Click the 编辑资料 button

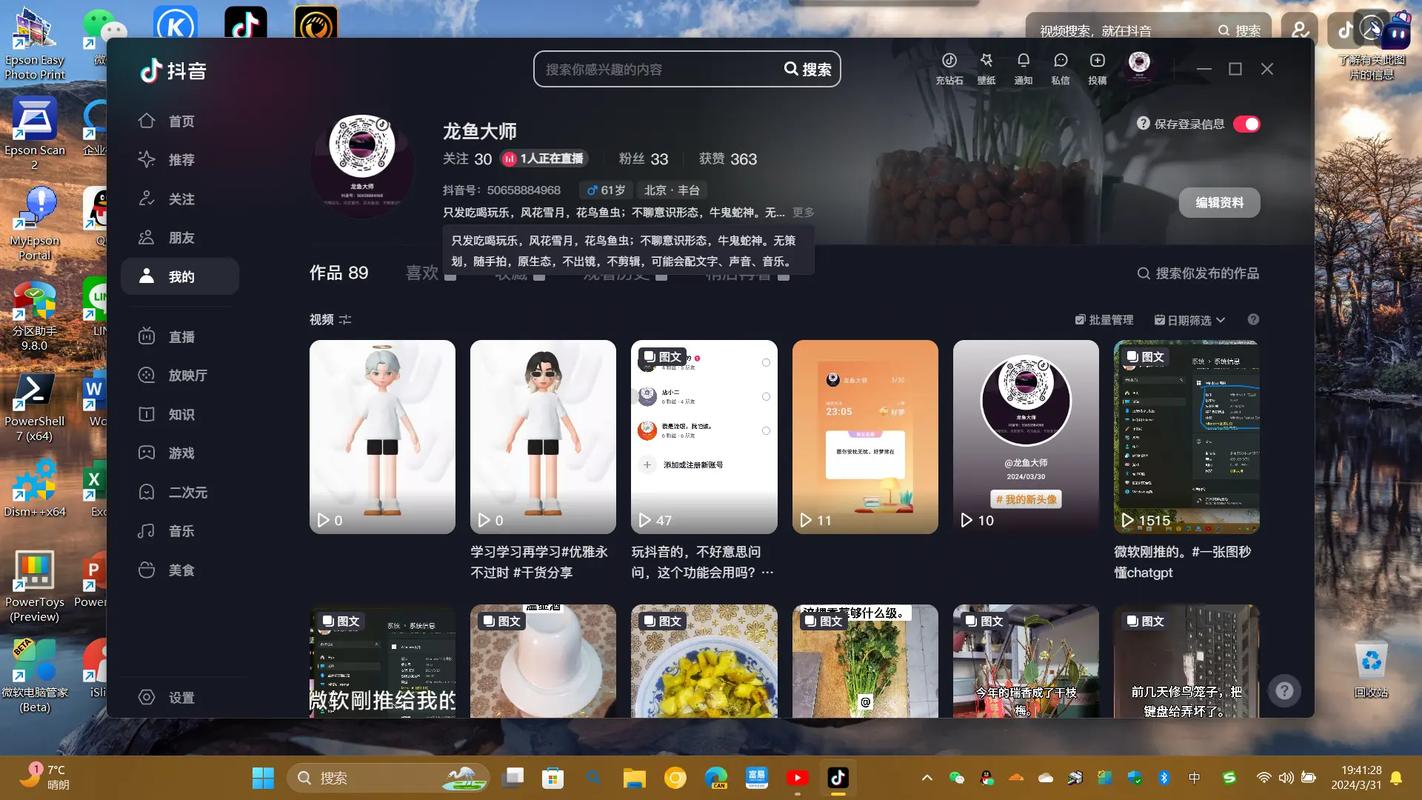click(x=1218, y=202)
